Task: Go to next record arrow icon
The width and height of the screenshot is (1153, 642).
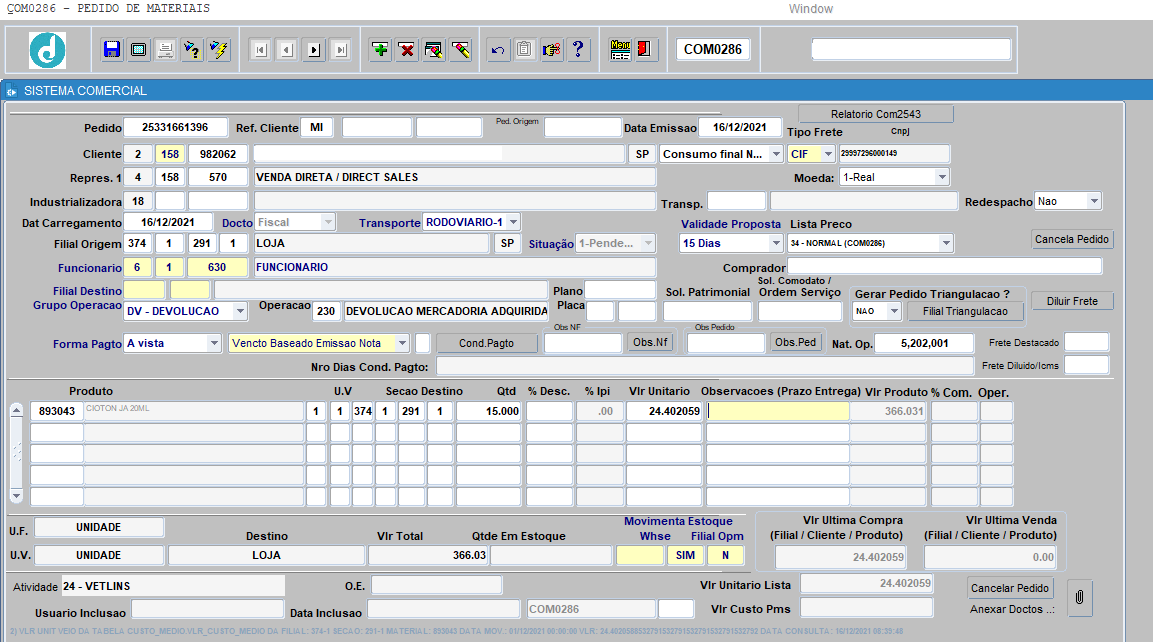Action: point(314,50)
